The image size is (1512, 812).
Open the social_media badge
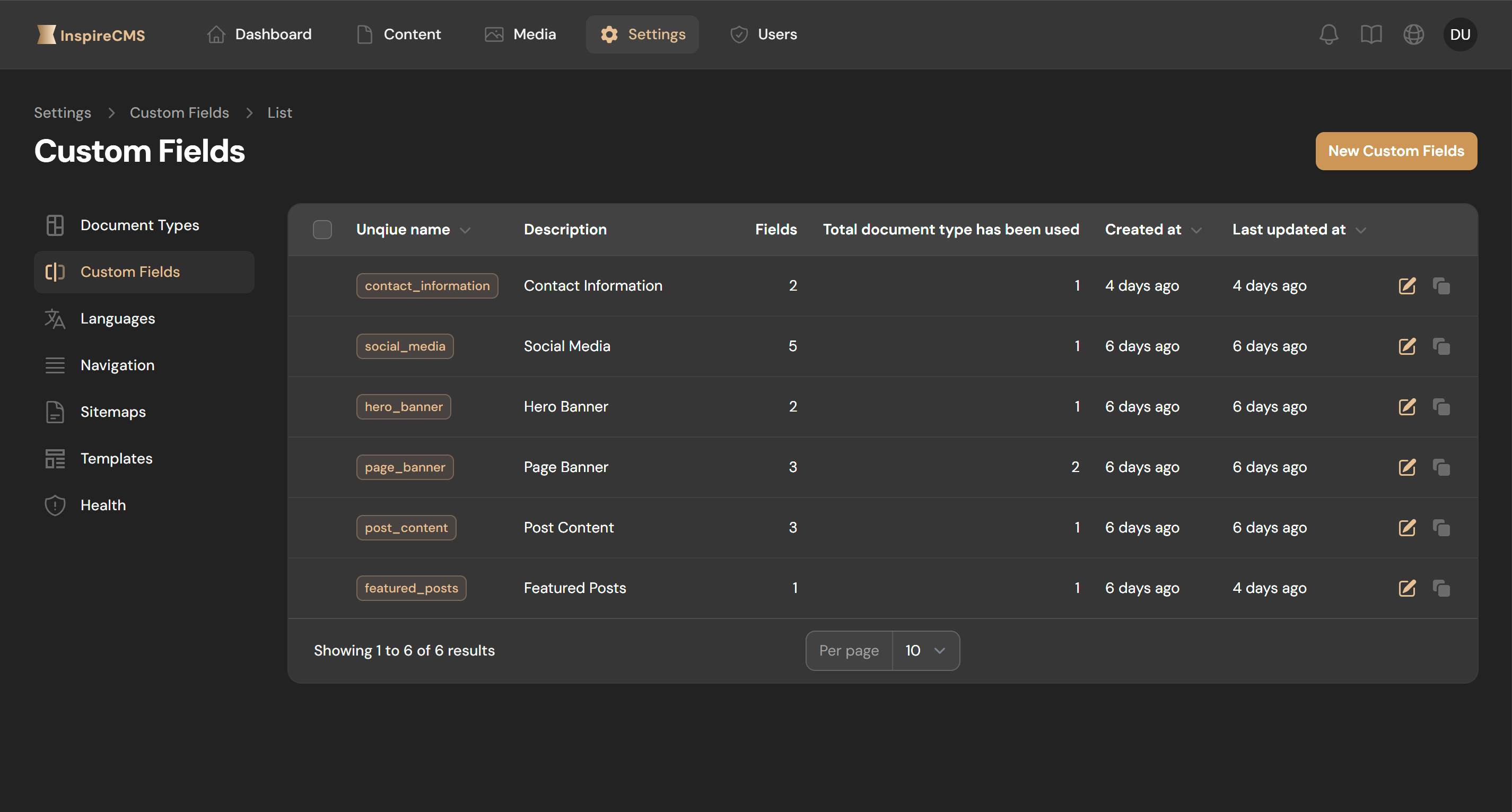[x=405, y=346]
